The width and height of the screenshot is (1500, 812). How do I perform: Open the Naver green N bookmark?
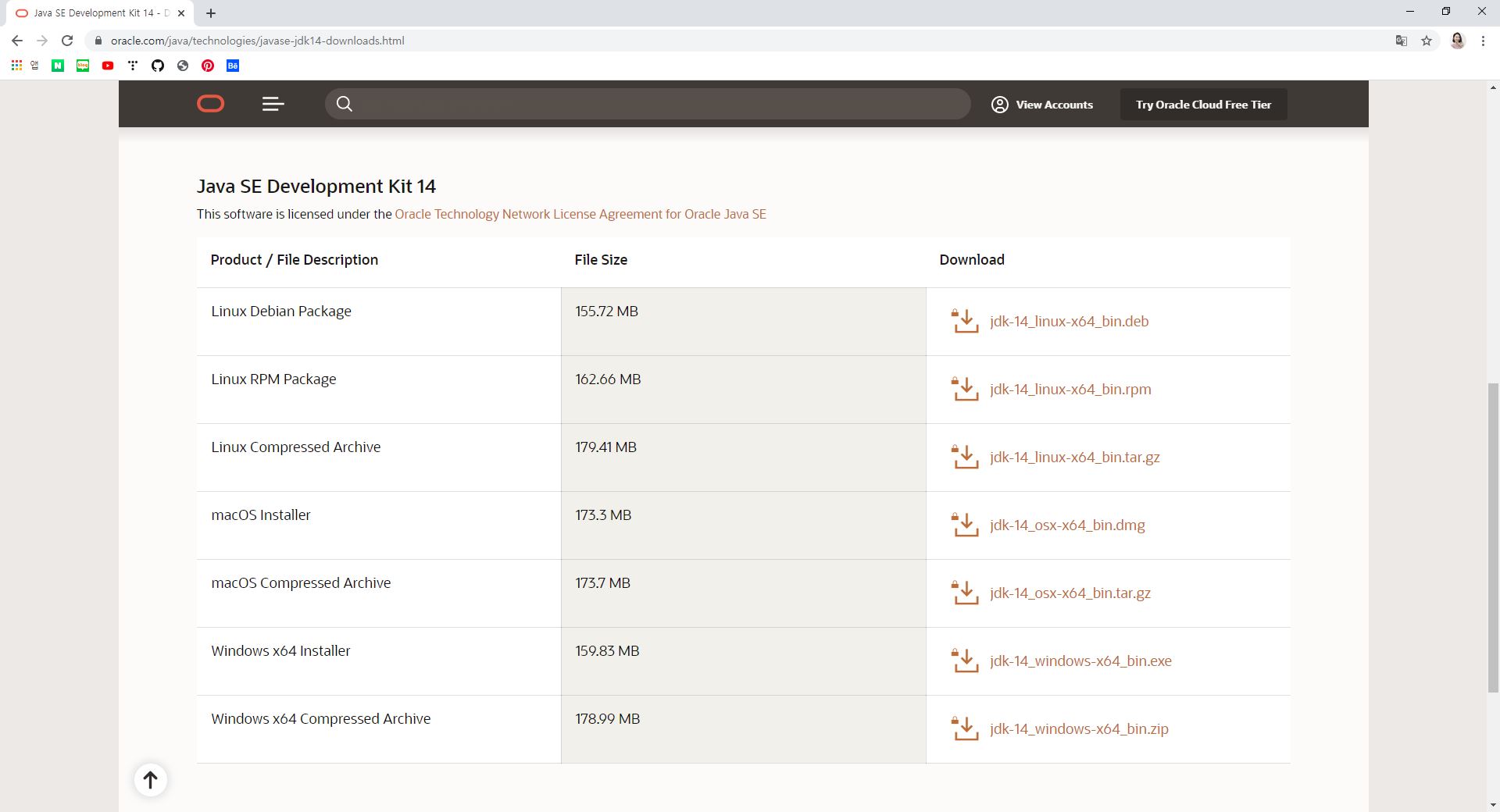(58, 66)
